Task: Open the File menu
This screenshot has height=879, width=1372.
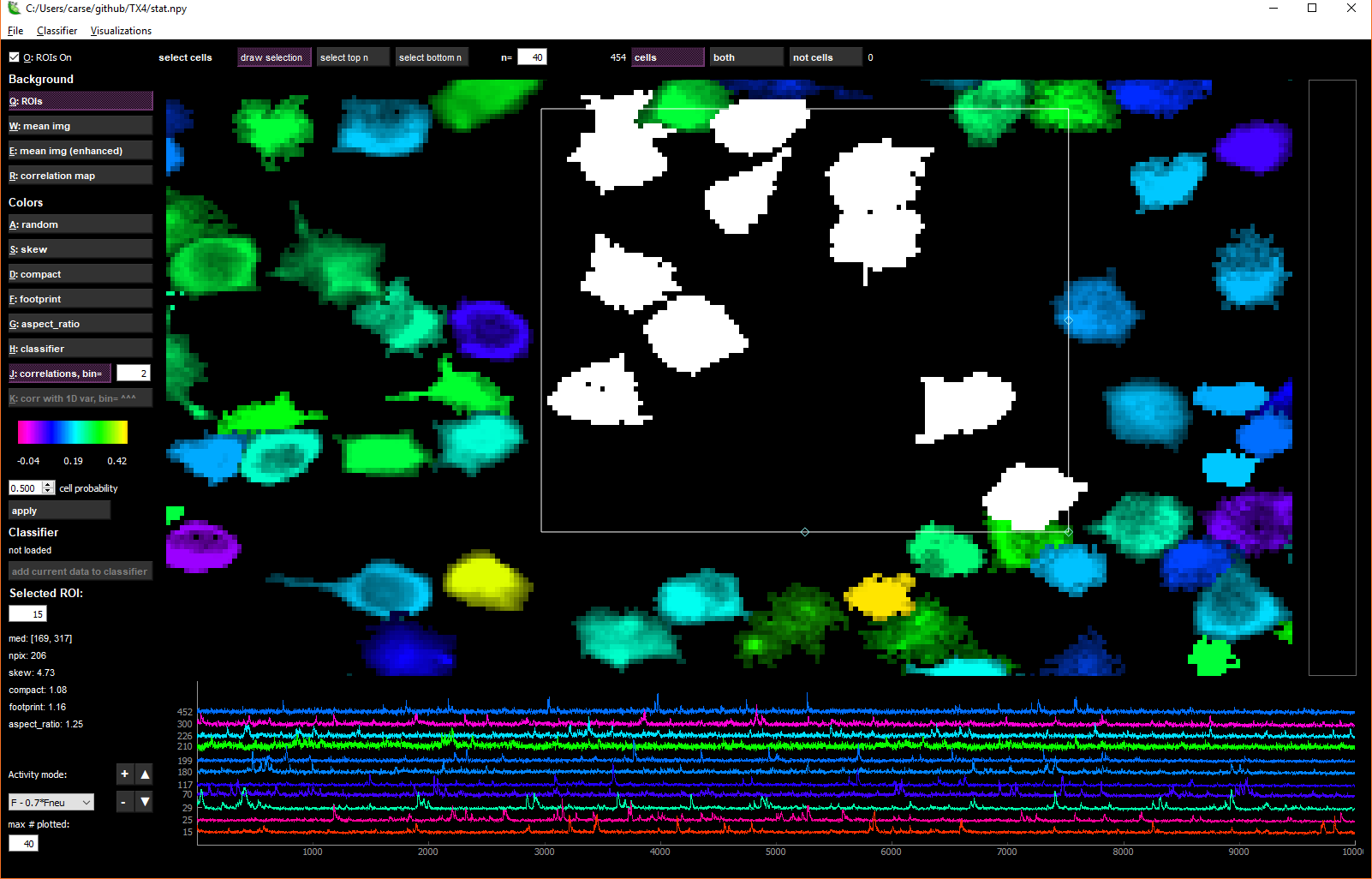Action: (15, 31)
